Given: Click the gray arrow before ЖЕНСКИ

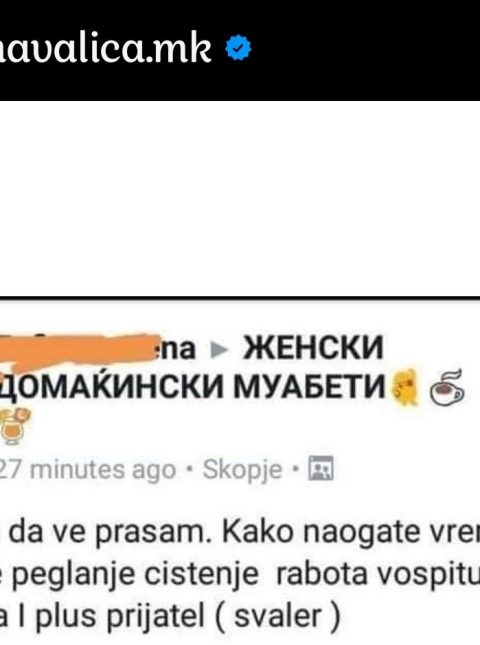Looking at the screenshot, I should tap(219, 350).
